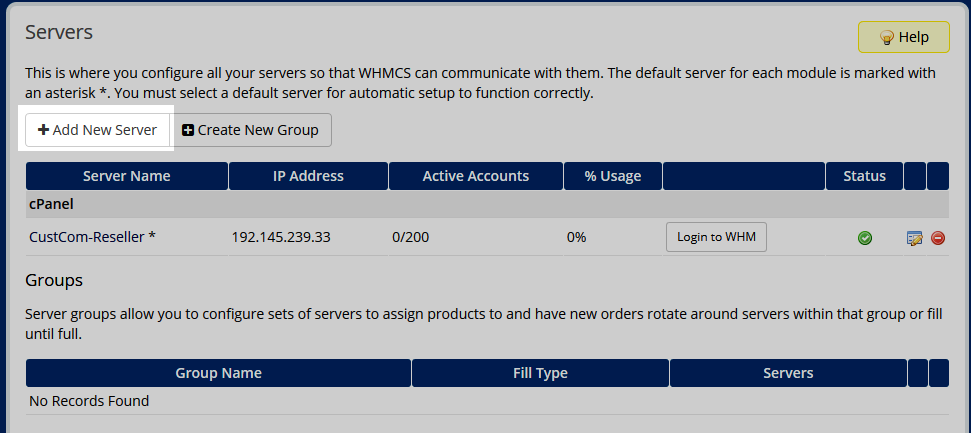Click the IP address 192.145.239.33
The image size is (971, 433).
(x=281, y=237)
